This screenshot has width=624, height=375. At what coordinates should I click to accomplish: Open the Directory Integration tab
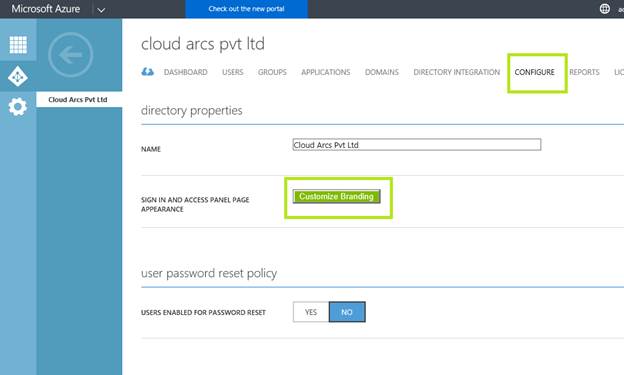[456, 72]
